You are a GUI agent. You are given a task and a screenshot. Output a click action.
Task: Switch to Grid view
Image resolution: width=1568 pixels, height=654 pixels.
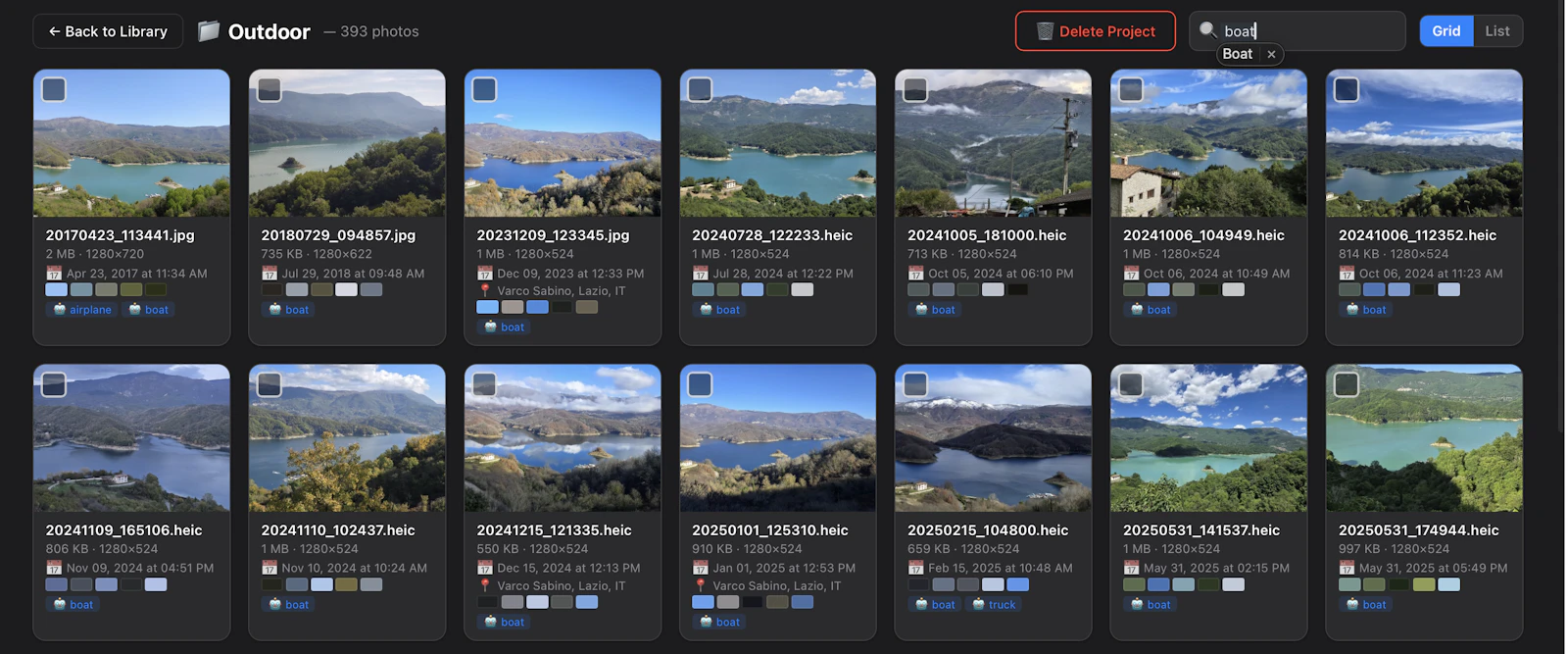[1445, 31]
